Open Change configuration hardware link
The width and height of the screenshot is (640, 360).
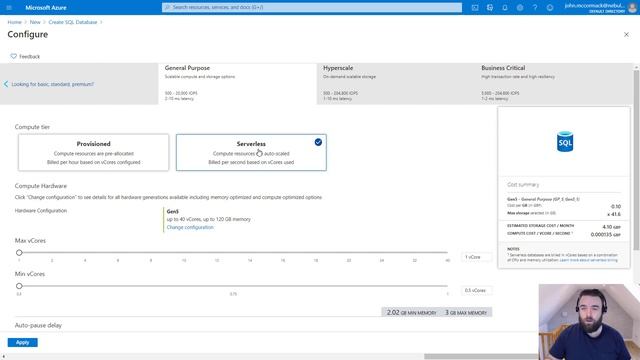pyautogui.click(x=190, y=227)
